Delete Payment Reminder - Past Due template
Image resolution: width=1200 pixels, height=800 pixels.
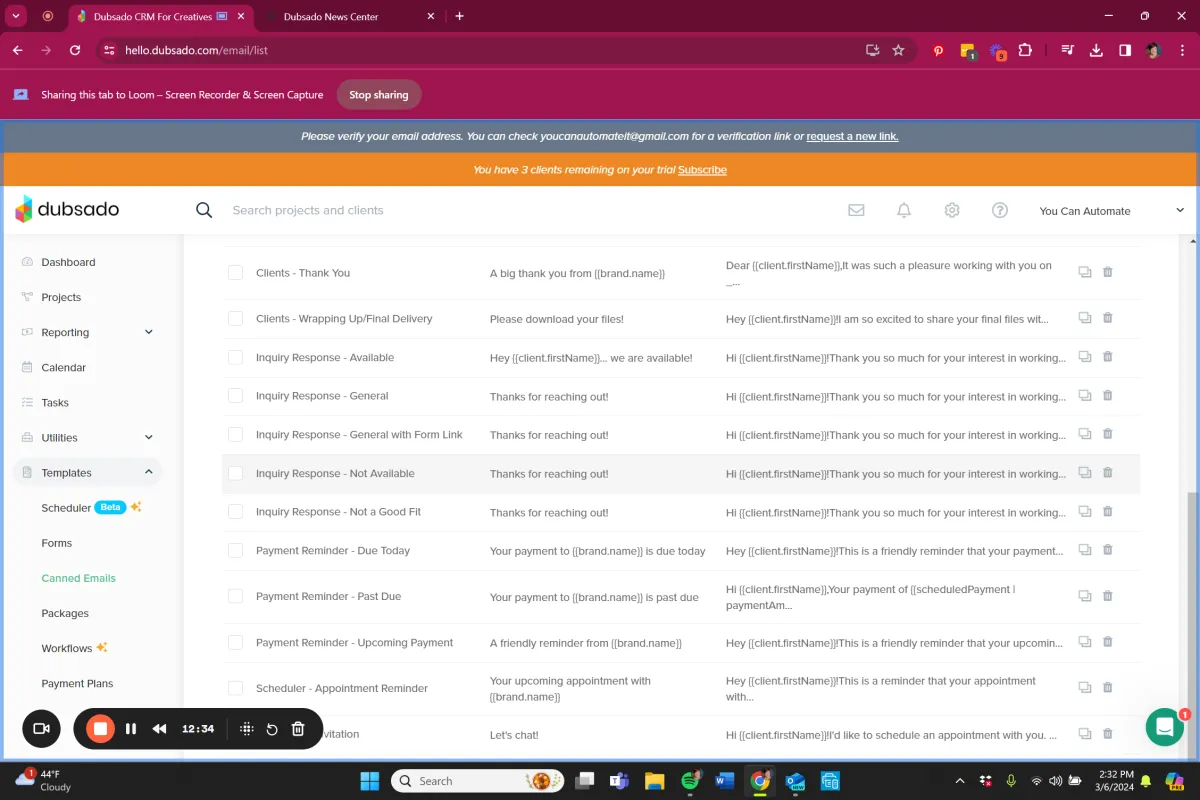pyautogui.click(x=1108, y=596)
